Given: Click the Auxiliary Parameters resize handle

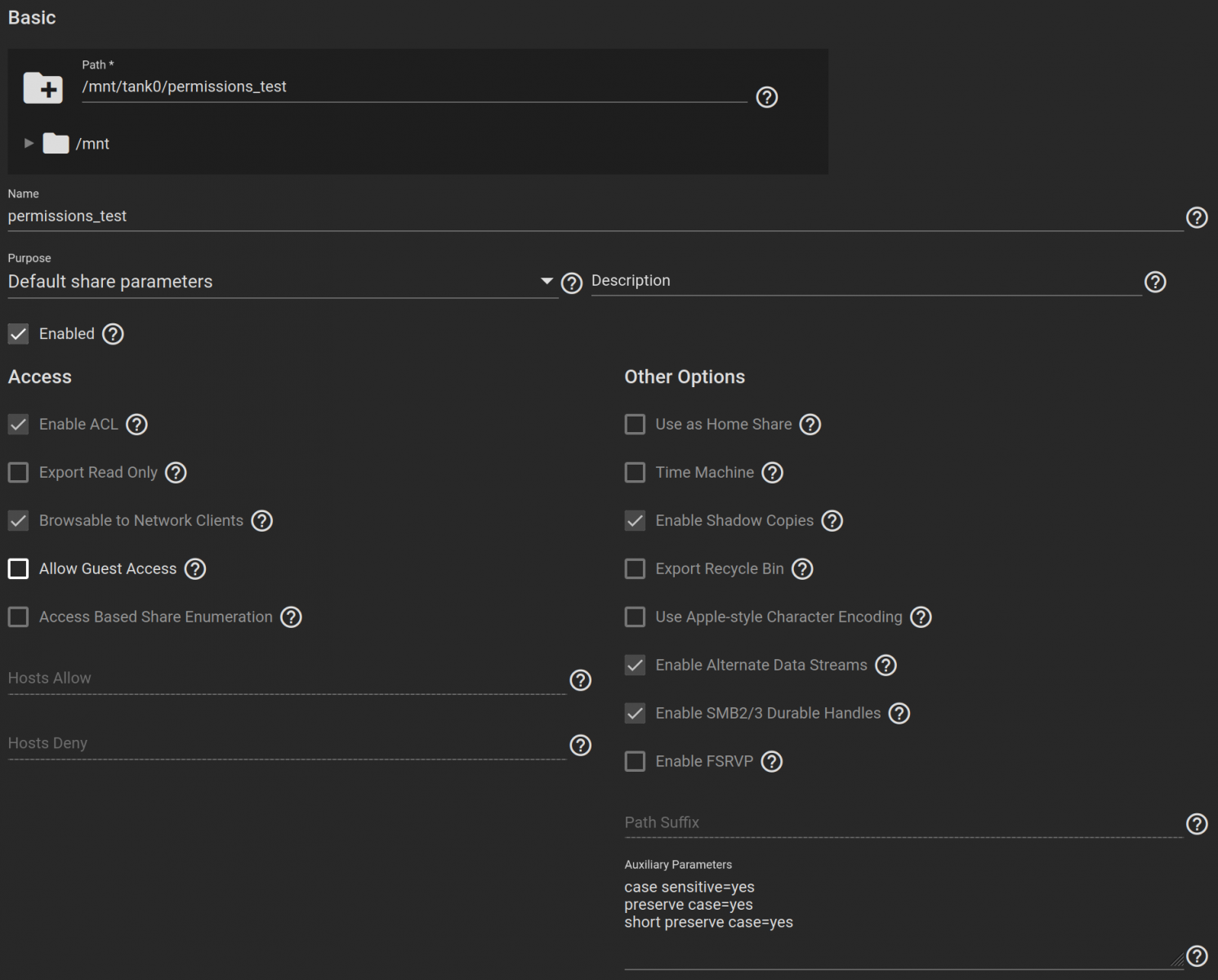Looking at the screenshot, I should pyautogui.click(x=1176, y=960).
